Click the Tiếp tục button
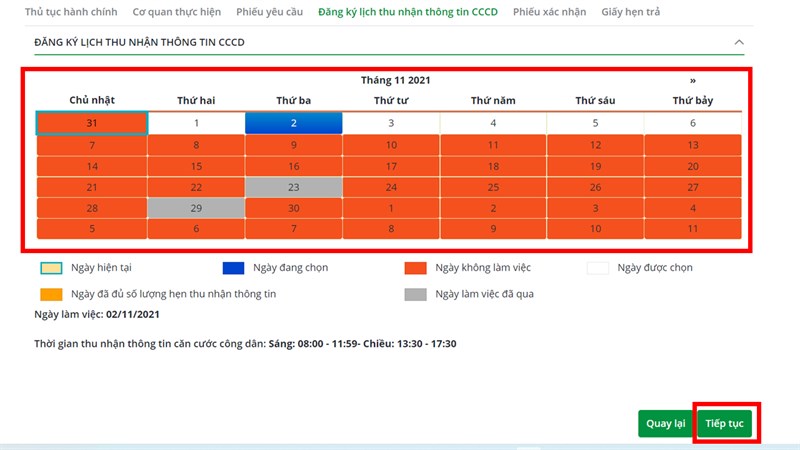This screenshot has height=450, width=800. pos(725,423)
